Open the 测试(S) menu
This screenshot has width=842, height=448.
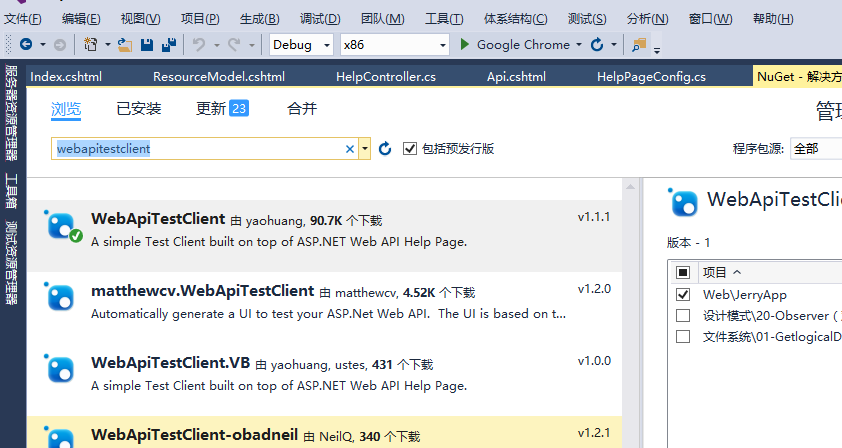[587, 19]
